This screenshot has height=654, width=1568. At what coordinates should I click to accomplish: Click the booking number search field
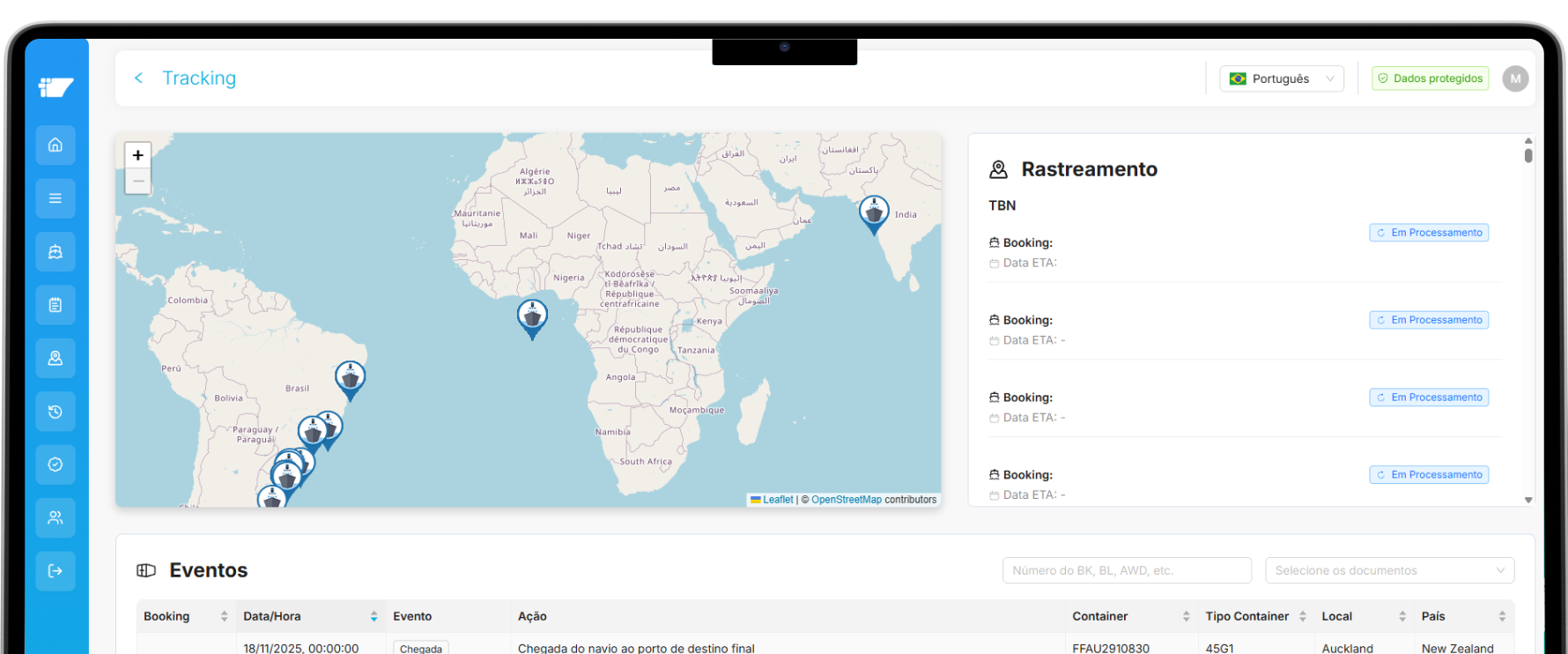pyautogui.click(x=1126, y=570)
